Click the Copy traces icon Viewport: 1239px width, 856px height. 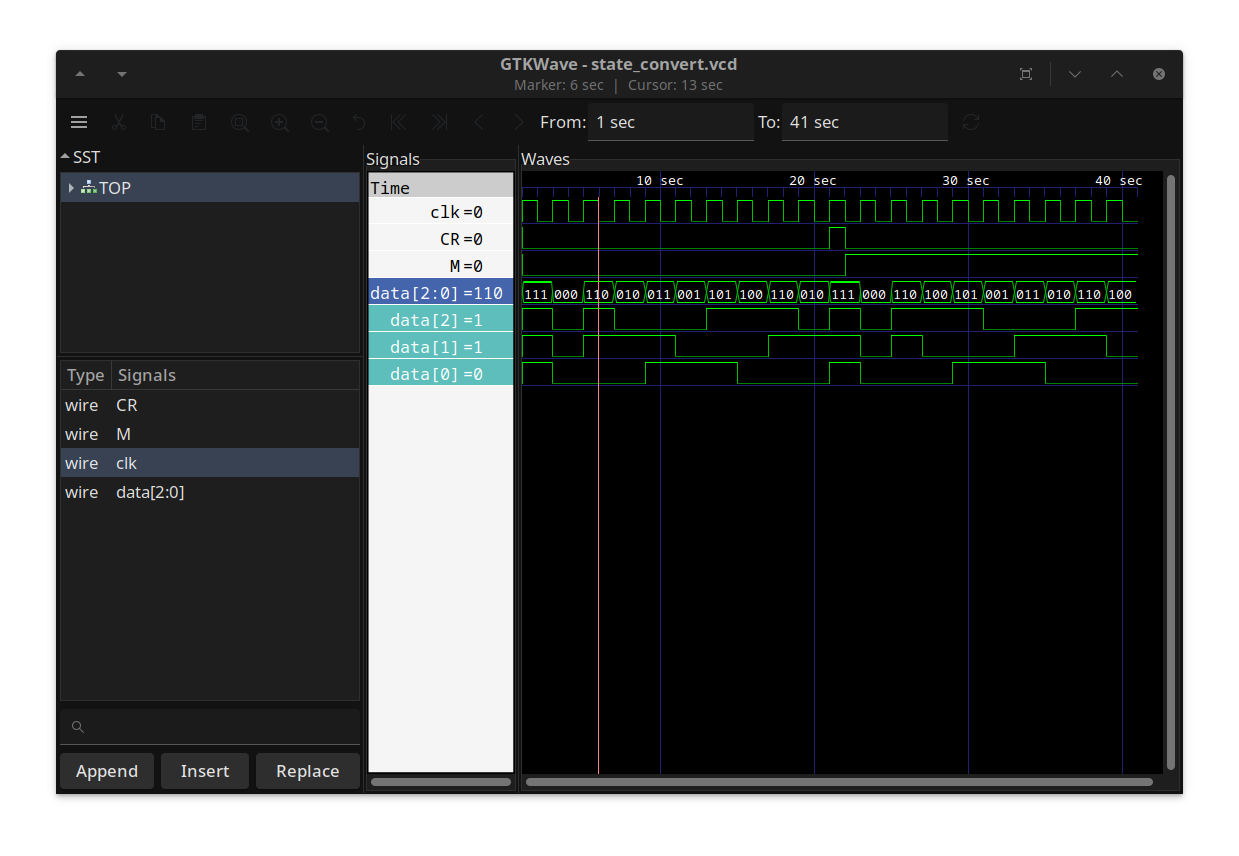pos(159,122)
